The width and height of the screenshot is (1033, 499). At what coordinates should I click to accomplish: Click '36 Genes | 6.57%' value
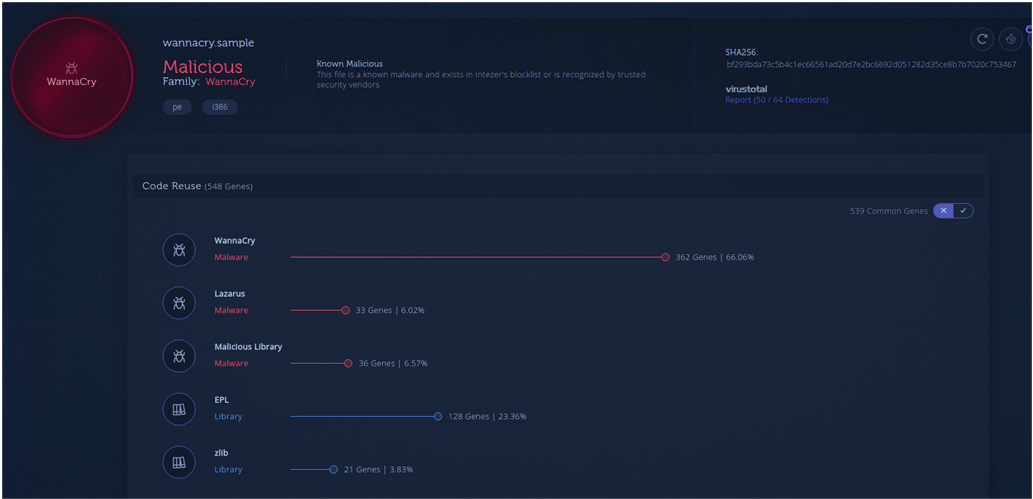coord(393,363)
